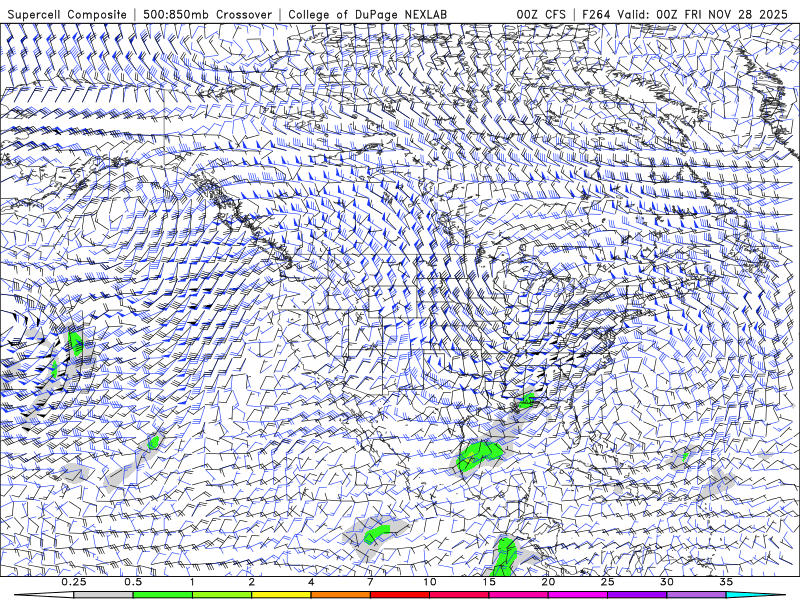Select the purple 25–30 legend swatch
Image resolution: width=800 pixels, height=600 pixels.
click(x=637, y=595)
